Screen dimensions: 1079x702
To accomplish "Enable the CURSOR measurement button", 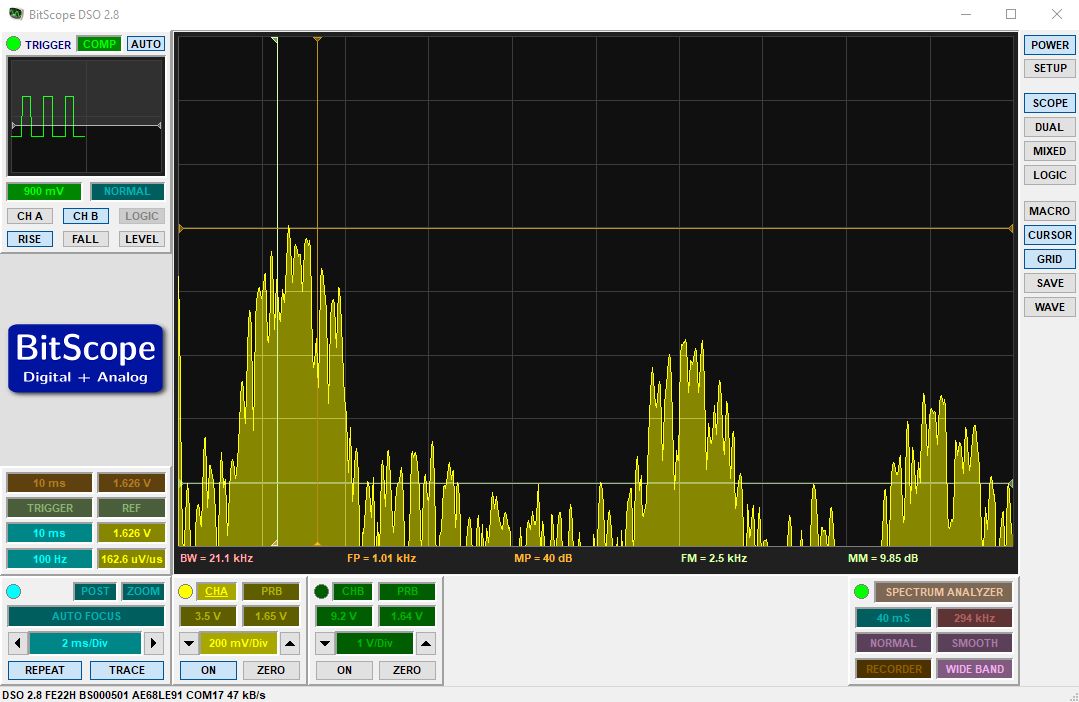I will pos(1049,235).
